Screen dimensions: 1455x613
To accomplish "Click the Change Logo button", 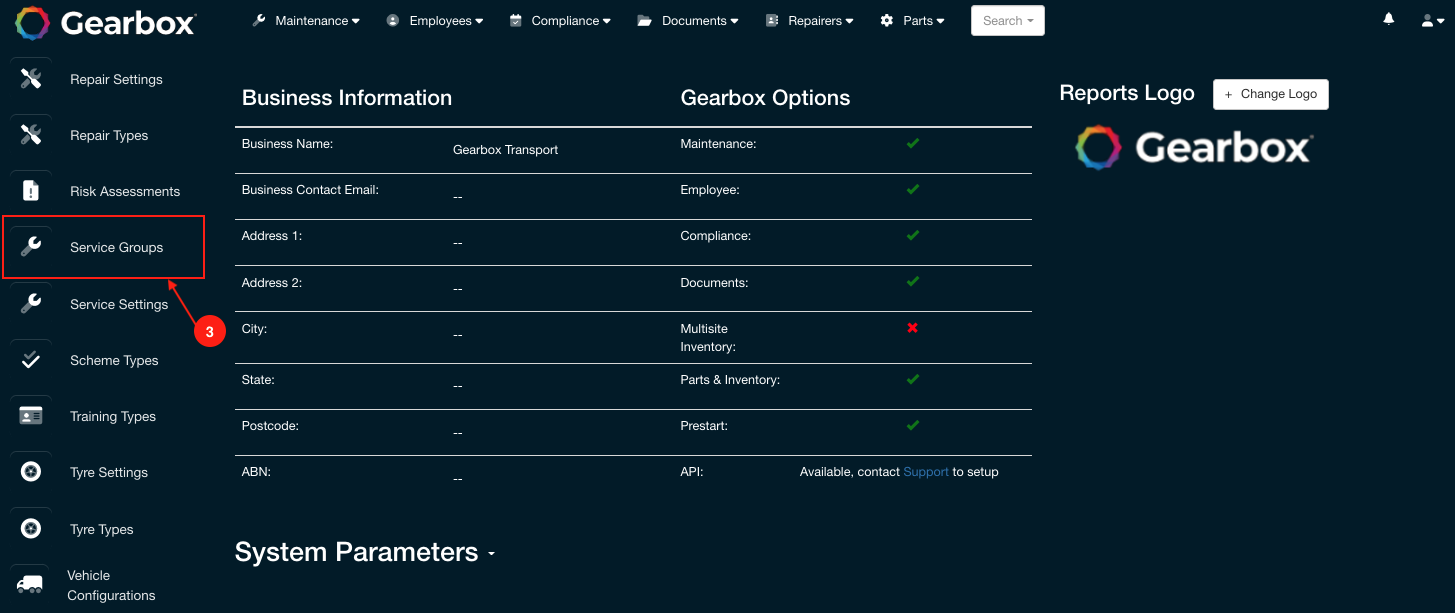I will pos(1271,94).
